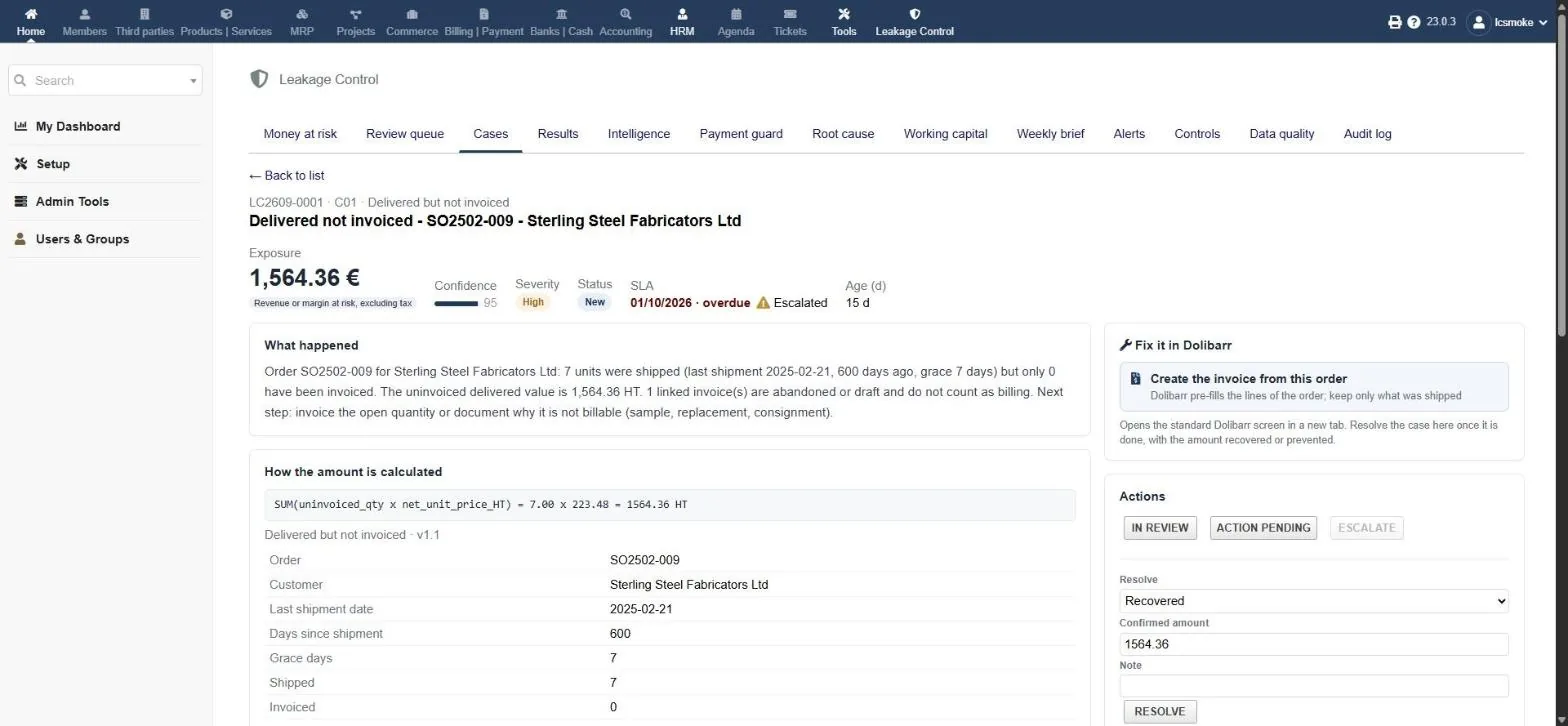Open the Weekly brief tab
The width and height of the screenshot is (1568, 726).
tap(1050, 133)
